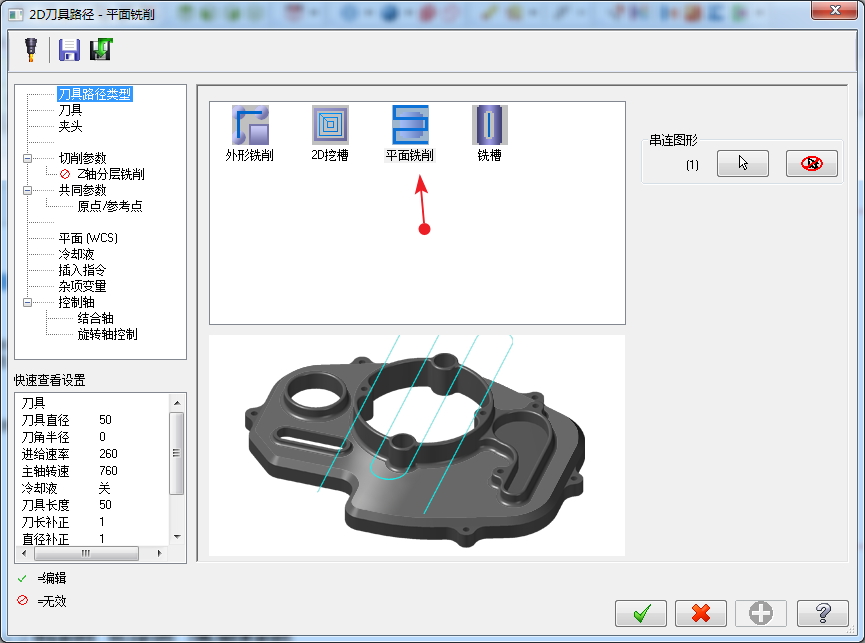This screenshot has height=643, width=865.
Task: Click the quick view scroll down arrow
Action: (177, 537)
